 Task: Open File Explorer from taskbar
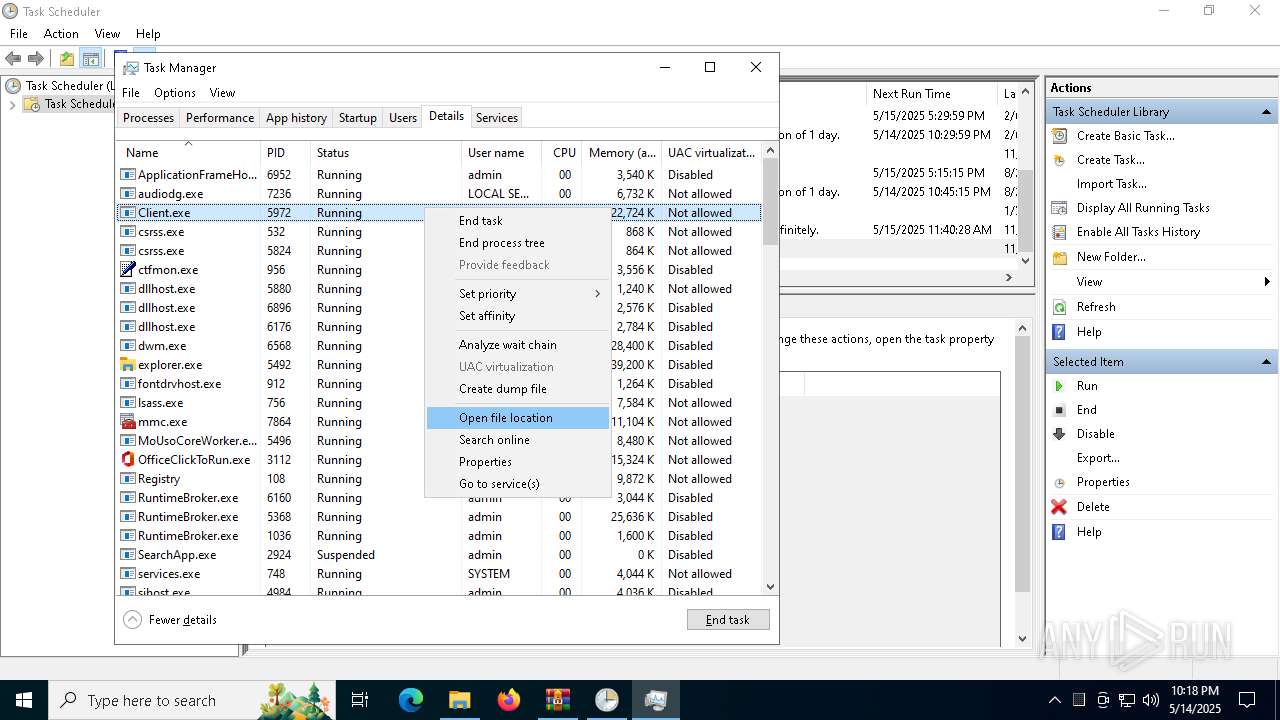point(460,700)
